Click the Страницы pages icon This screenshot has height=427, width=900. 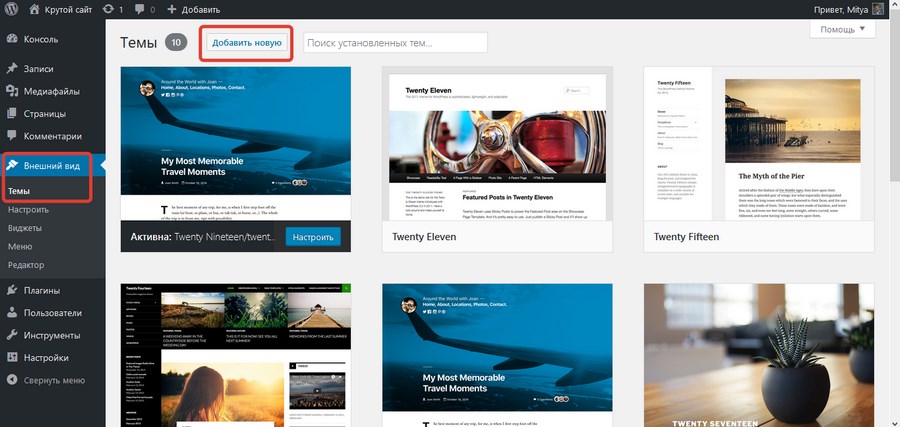click(x=12, y=114)
